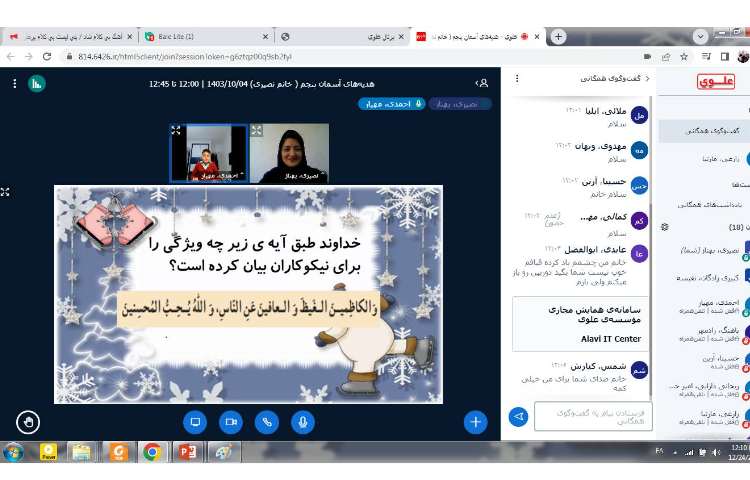
Task: Click the red Alavi logo
Action: pyautogui.click(x=716, y=81)
